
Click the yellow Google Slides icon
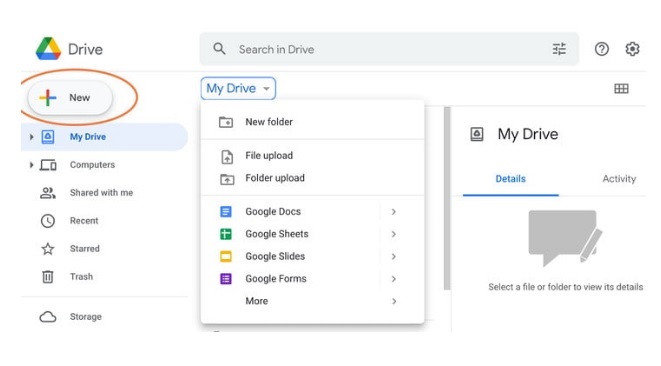pyautogui.click(x=226, y=256)
